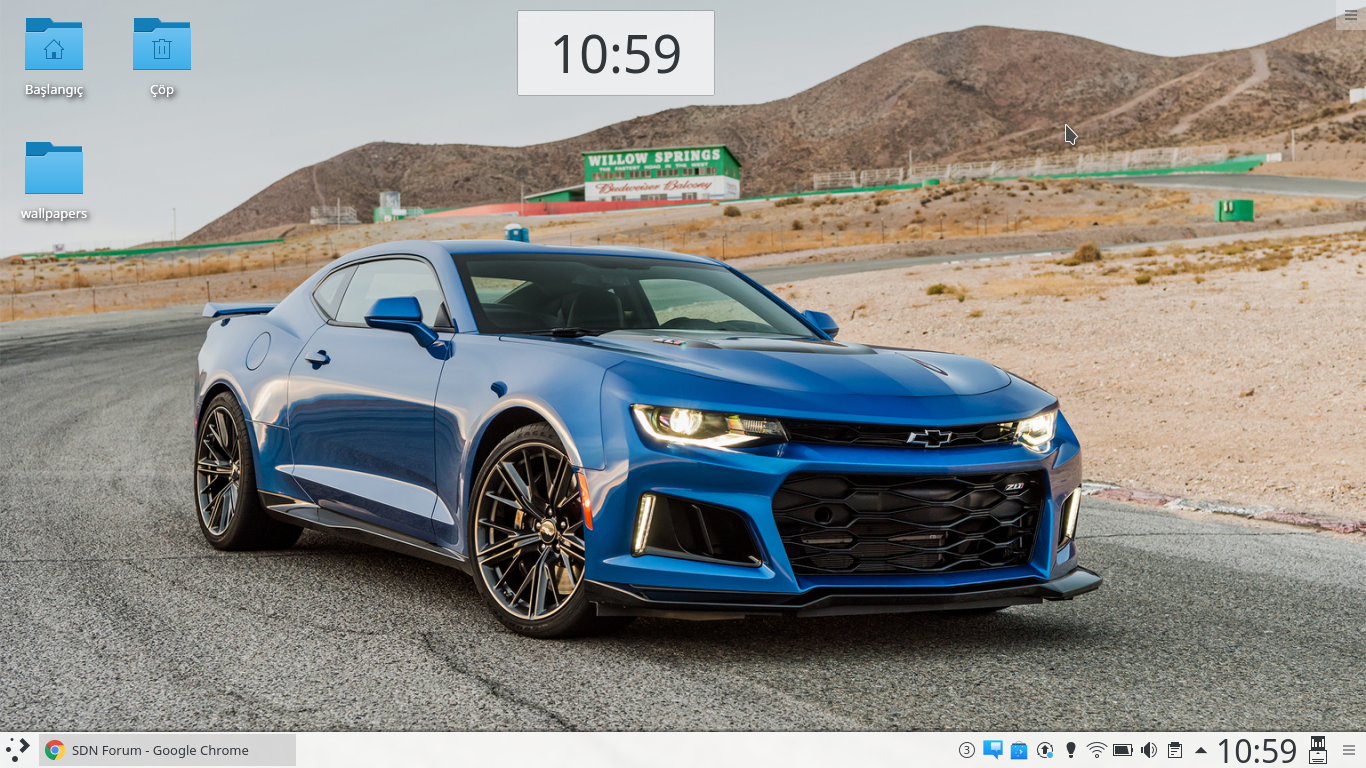Open the audio volume control

[x=1149, y=750]
